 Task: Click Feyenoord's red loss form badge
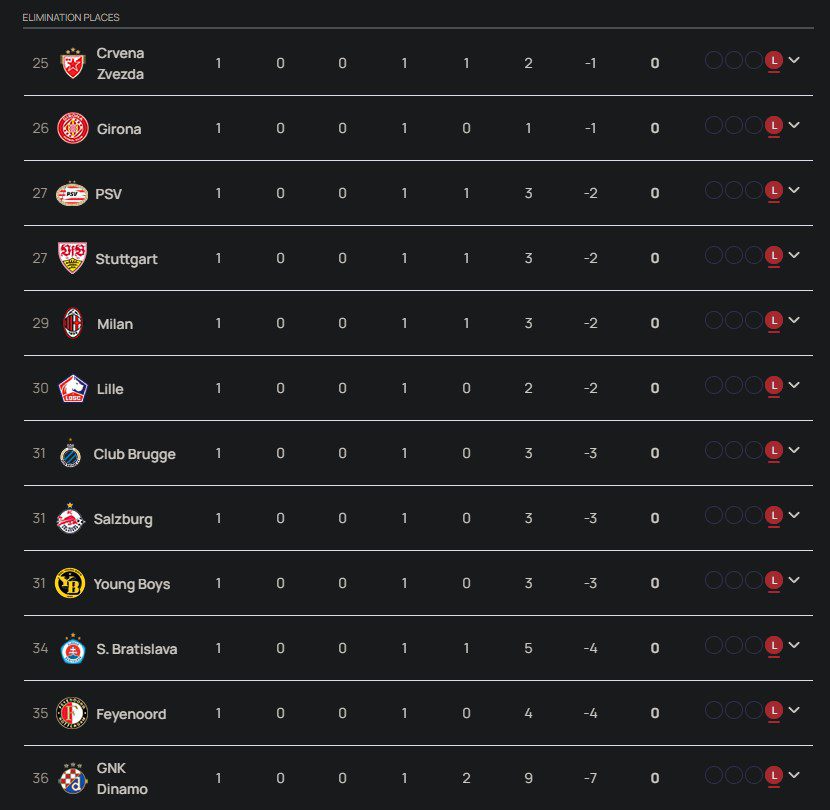773,711
